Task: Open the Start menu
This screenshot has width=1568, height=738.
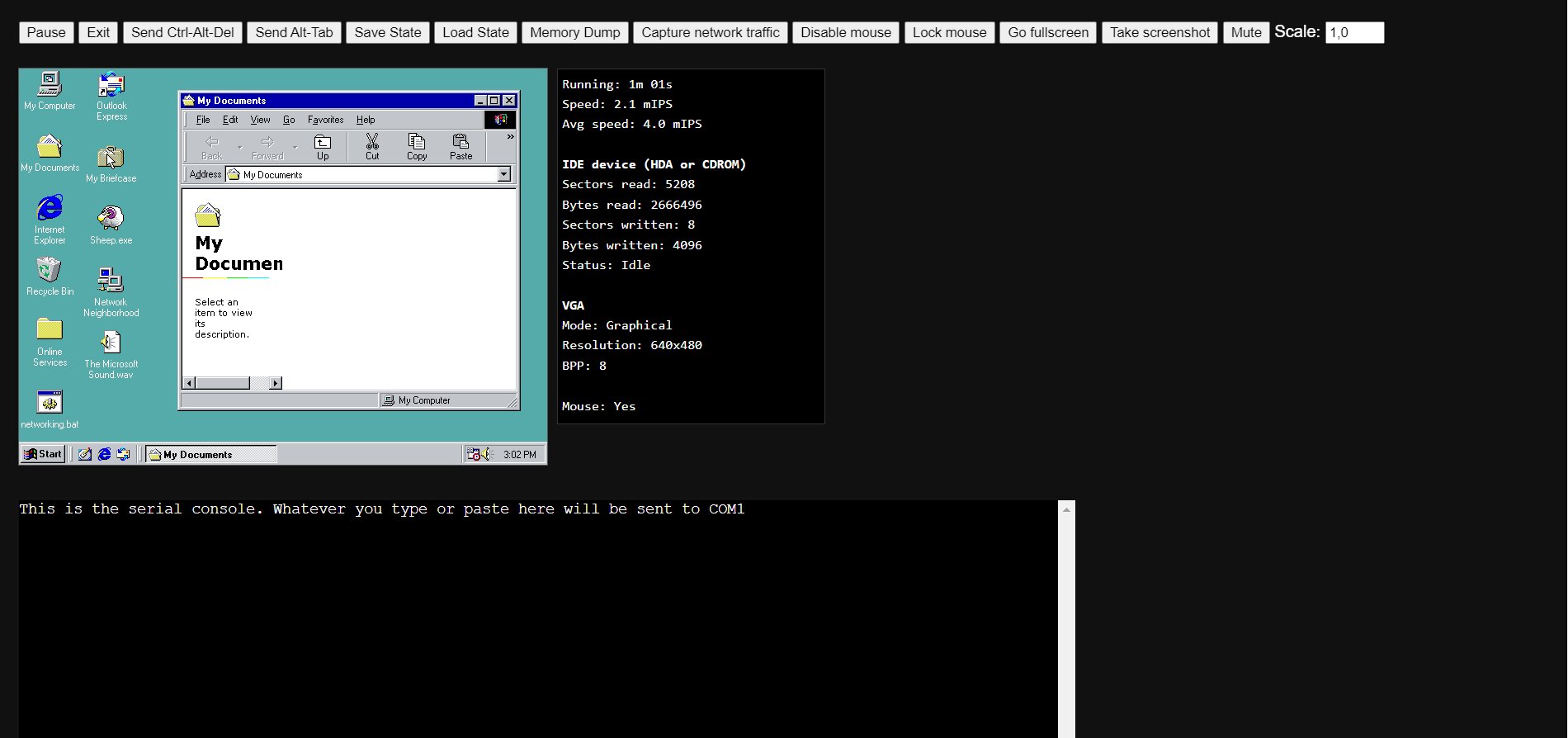Action: (43, 454)
